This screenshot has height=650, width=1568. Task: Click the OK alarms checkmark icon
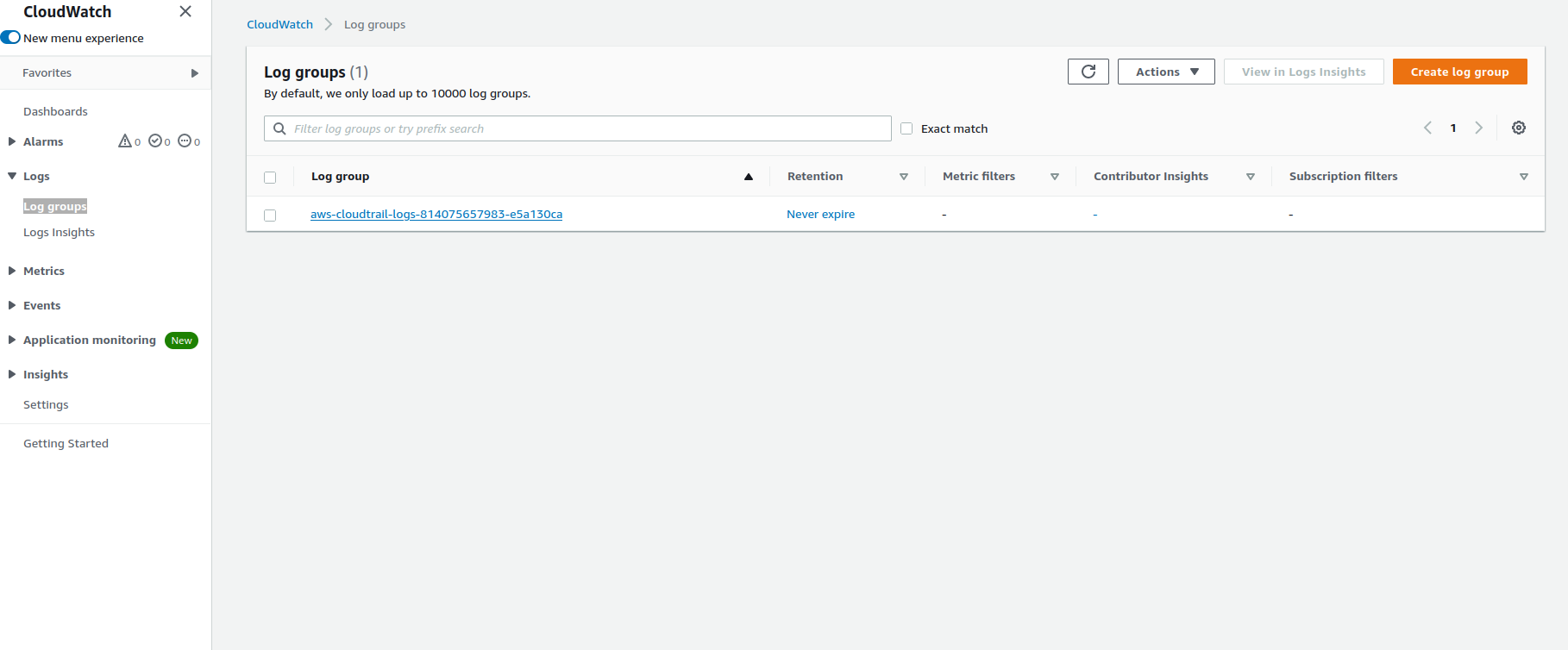[x=155, y=141]
